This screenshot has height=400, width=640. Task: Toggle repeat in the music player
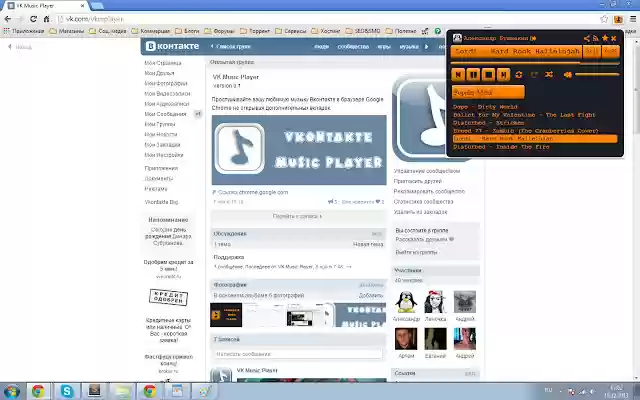[519, 75]
